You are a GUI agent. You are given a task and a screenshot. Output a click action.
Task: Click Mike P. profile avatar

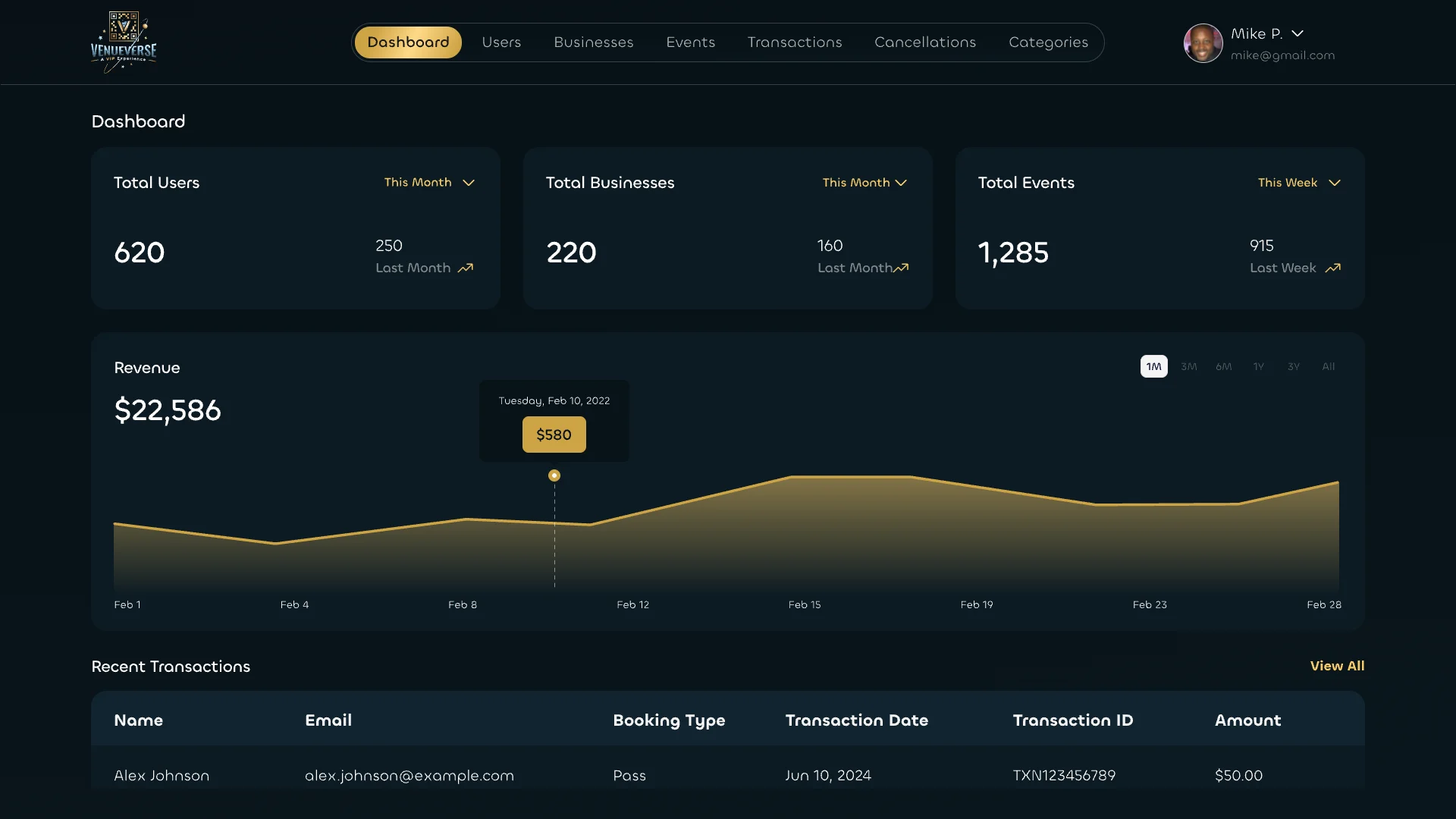pyautogui.click(x=1203, y=43)
